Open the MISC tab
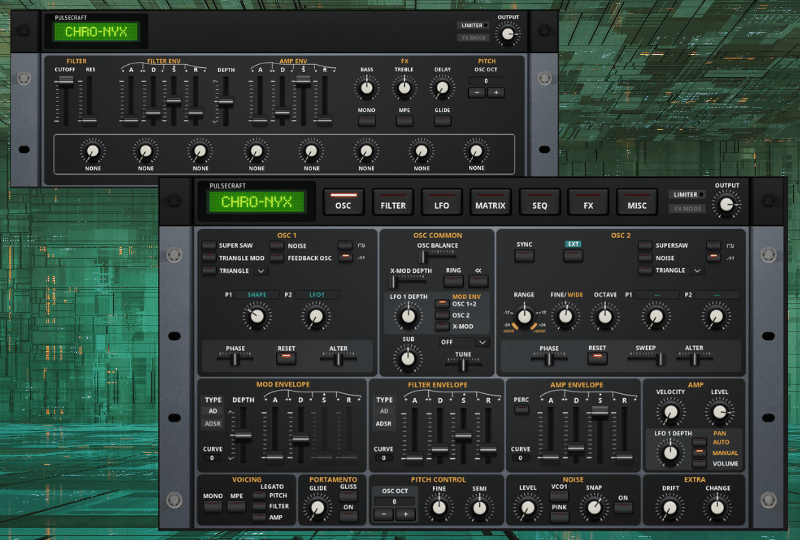 tap(637, 202)
